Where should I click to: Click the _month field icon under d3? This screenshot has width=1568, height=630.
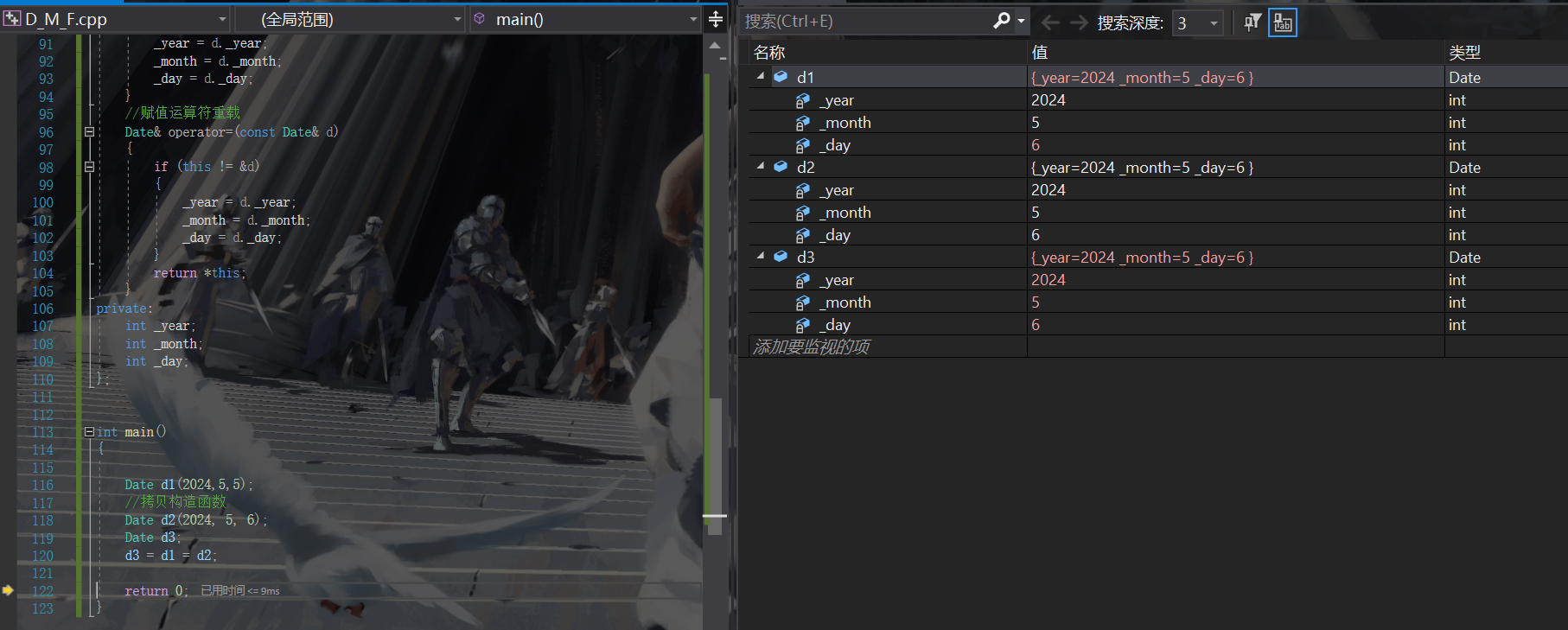tap(803, 302)
